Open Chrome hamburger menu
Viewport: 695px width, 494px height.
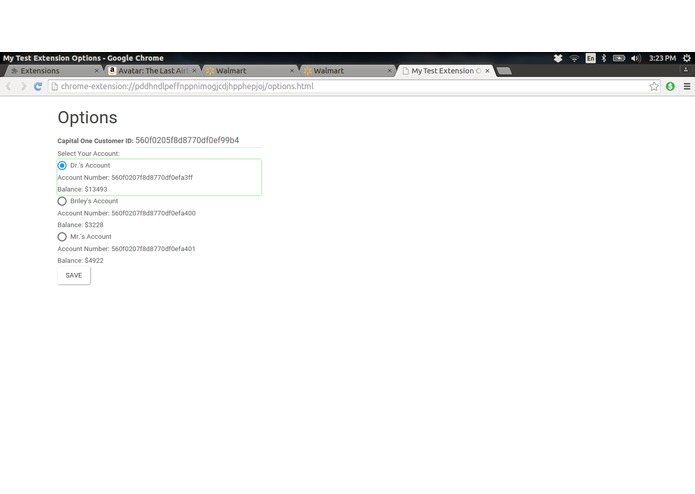pyautogui.click(x=687, y=86)
